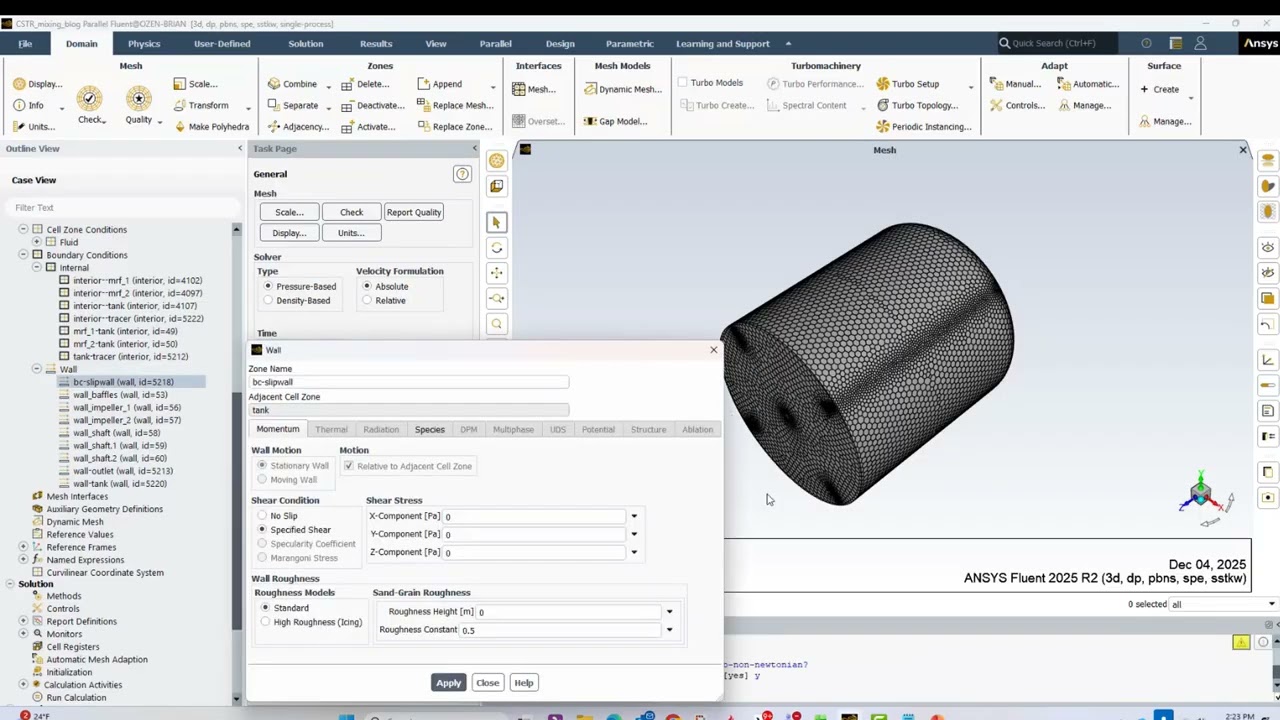The image size is (1280, 720).
Task: Open the ribbon Scale command
Action: pyautogui.click(x=195, y=84)
